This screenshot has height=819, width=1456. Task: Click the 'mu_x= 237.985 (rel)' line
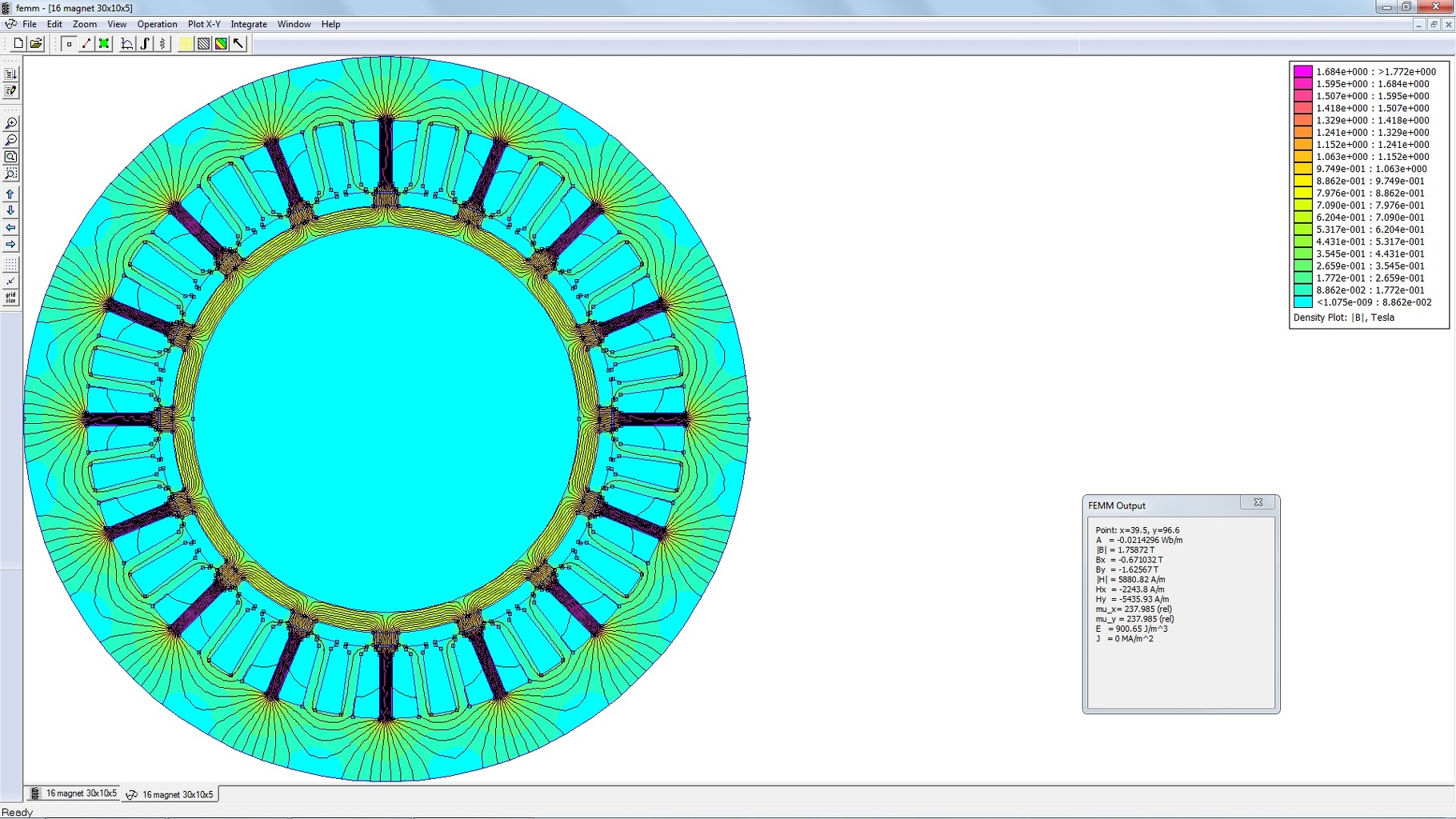pyautogui.click(x=1134, y=609)
